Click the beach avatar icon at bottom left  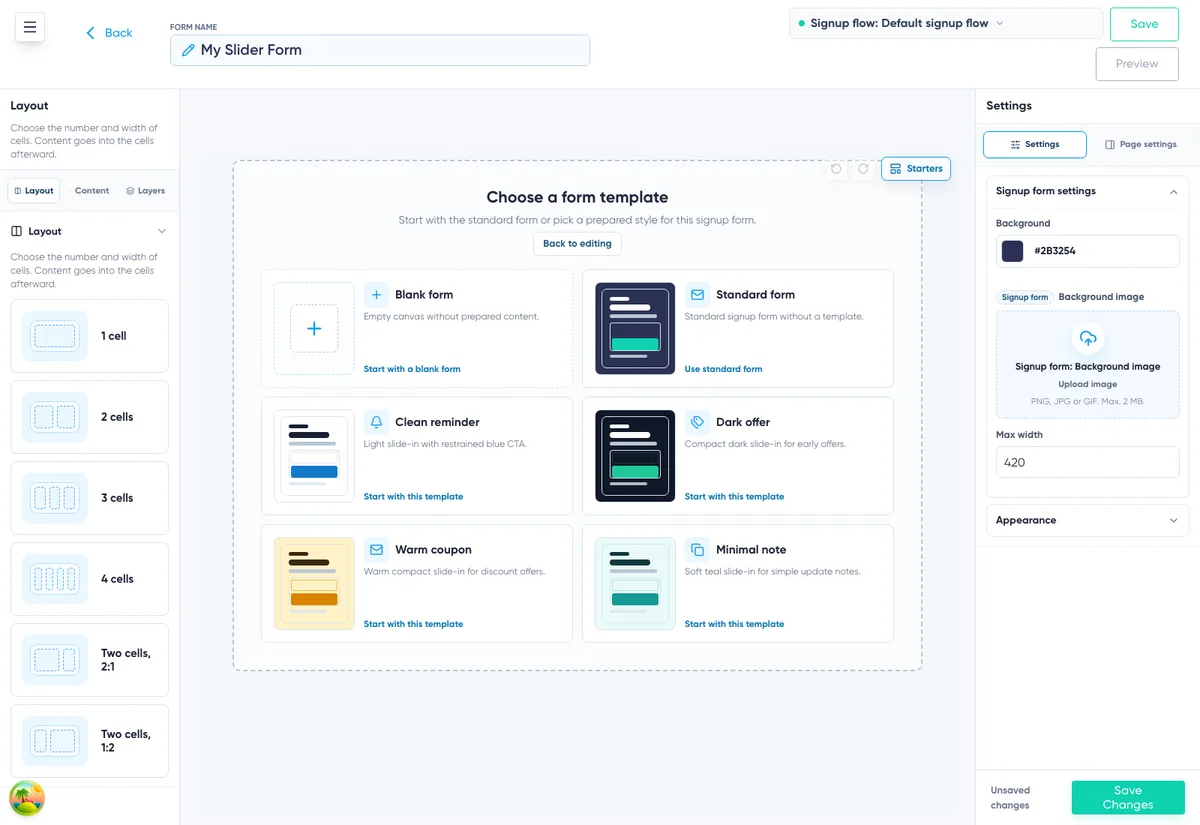tap(27, 798)
